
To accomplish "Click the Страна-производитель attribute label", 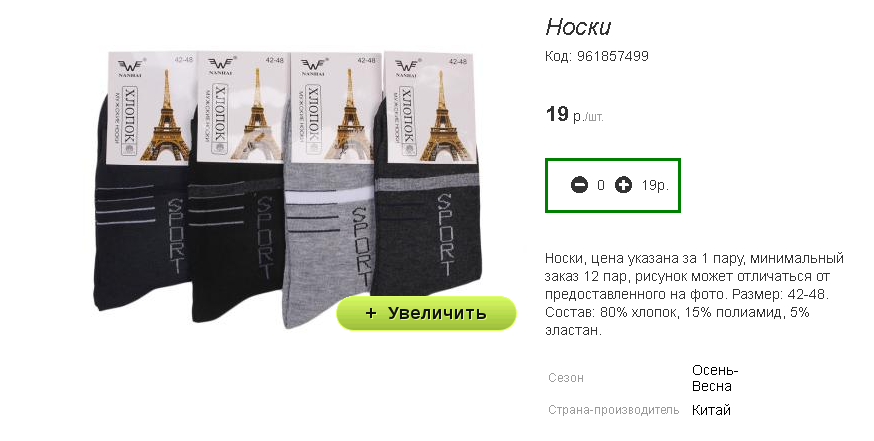I will coord(613,410).
